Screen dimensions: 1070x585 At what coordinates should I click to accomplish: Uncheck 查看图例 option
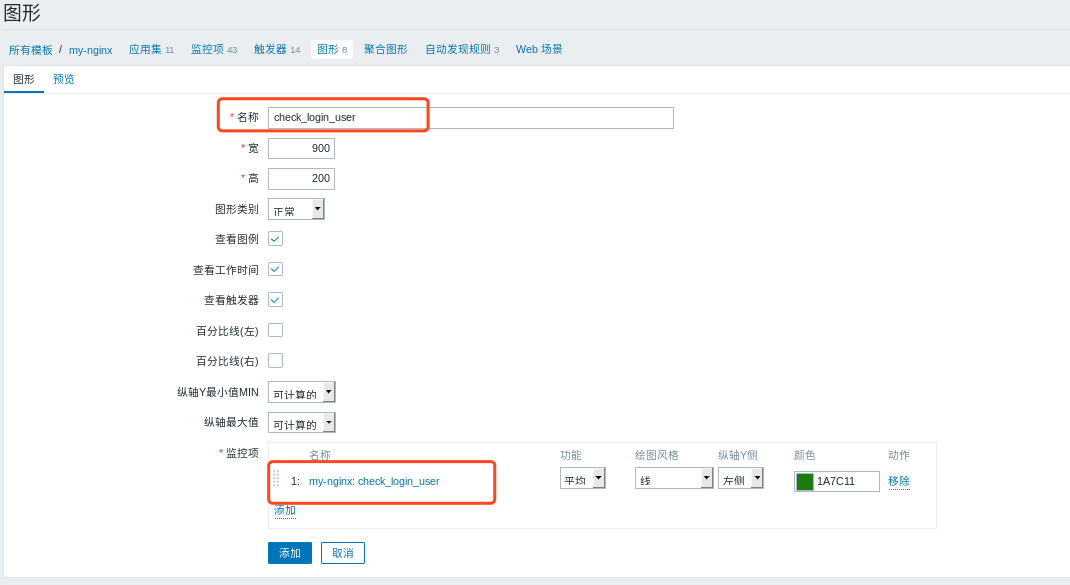(x=274, y=239)
